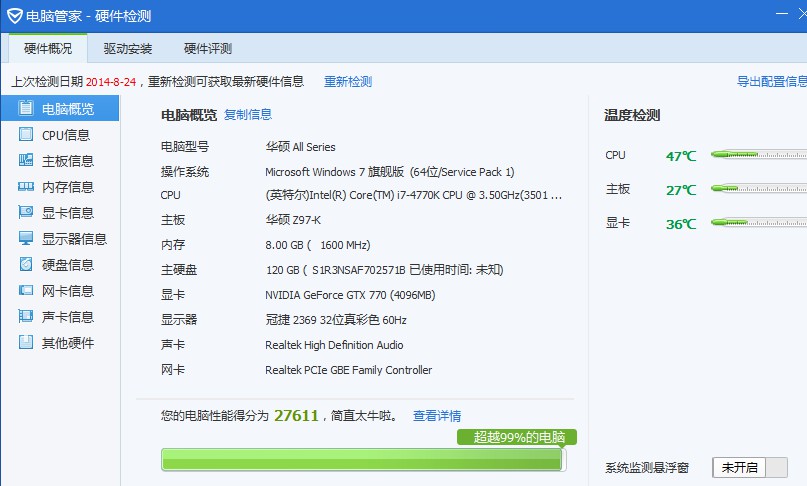Click the 冠捷 2369 display text
Image resolution: width=807 pixels, height=486 pixels.
click(x=336, y=320)
